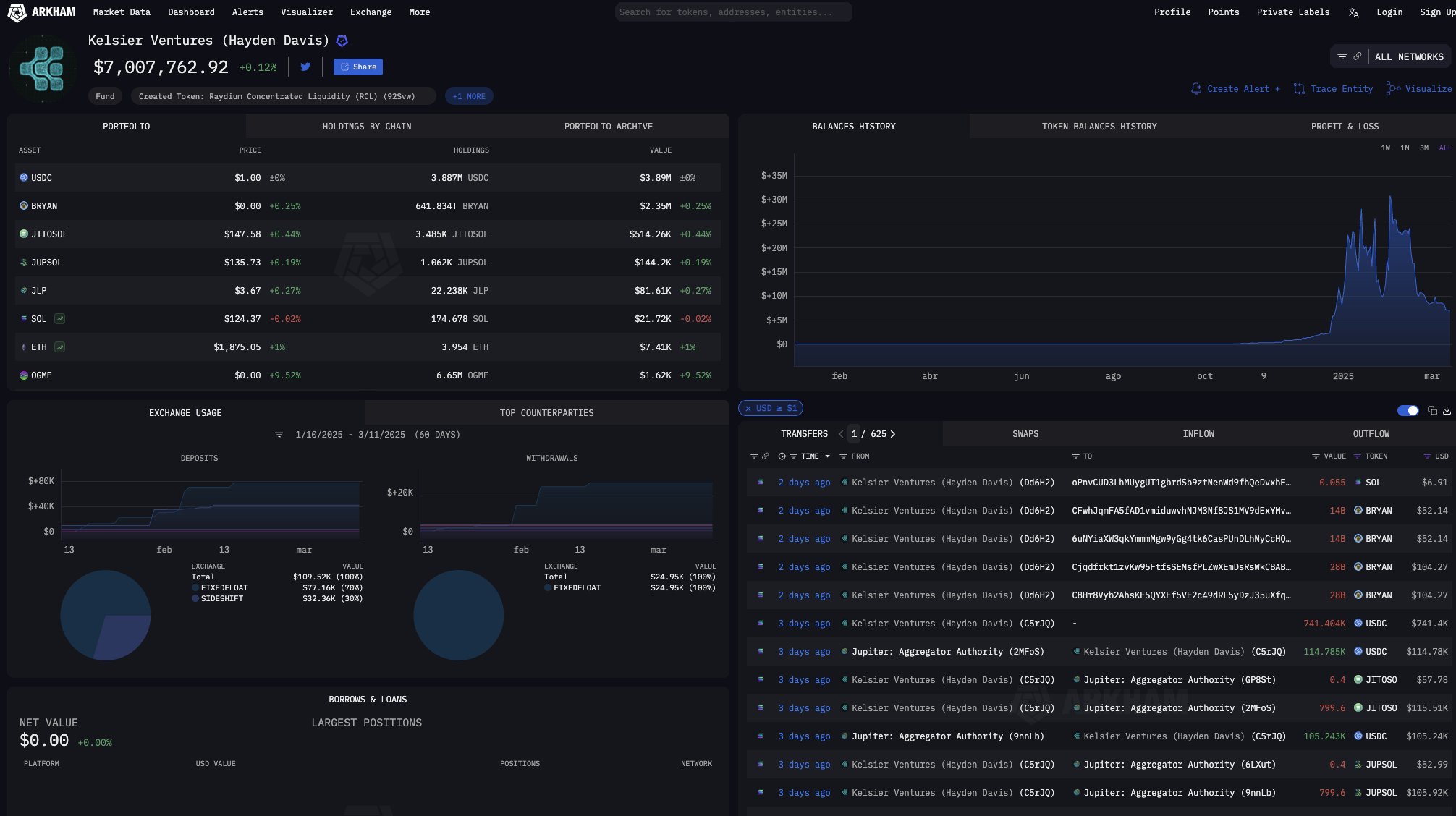Click the BRYAN token icon in portfolio
1456x816 pixels.
(x=24, y=206)
